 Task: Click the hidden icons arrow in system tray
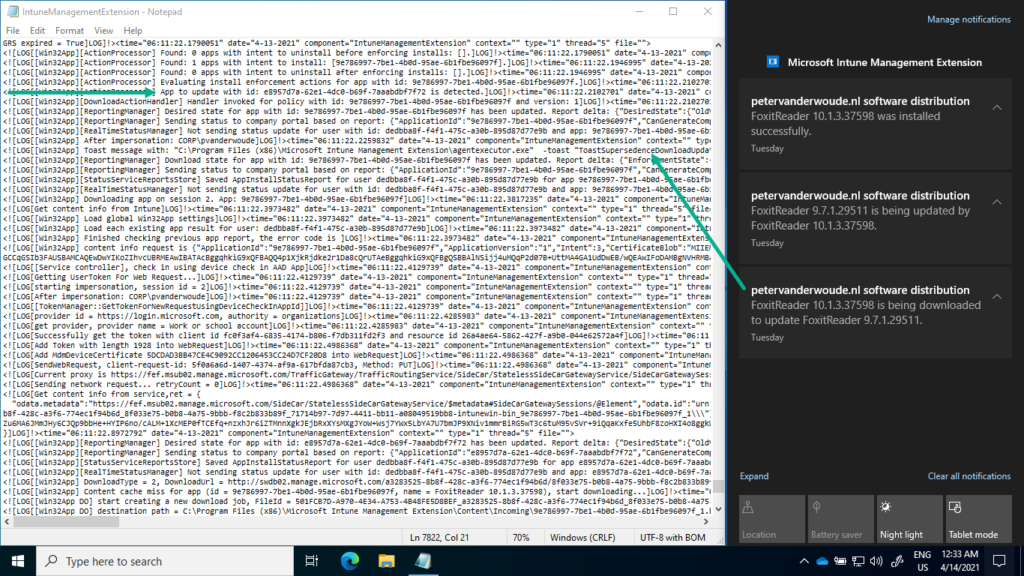pyautogui.click(x=805, y=561)
